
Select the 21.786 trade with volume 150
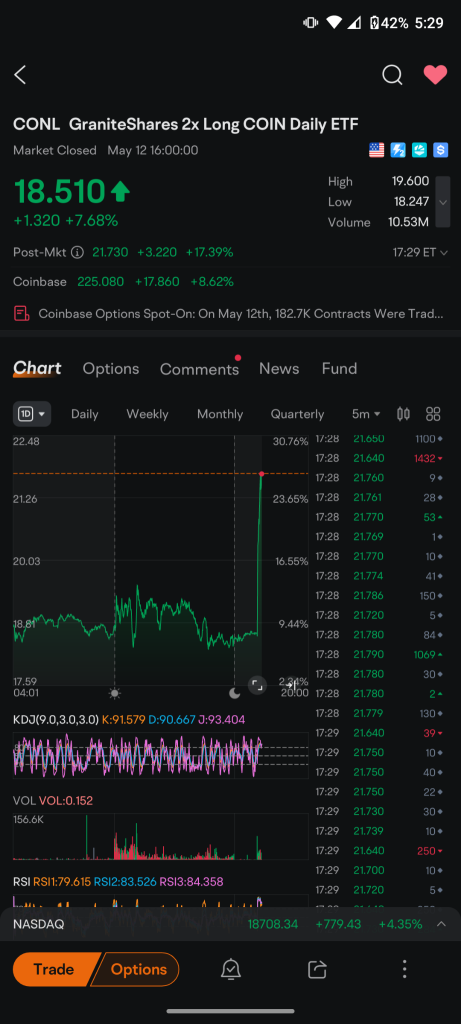(x=379, y=596)
